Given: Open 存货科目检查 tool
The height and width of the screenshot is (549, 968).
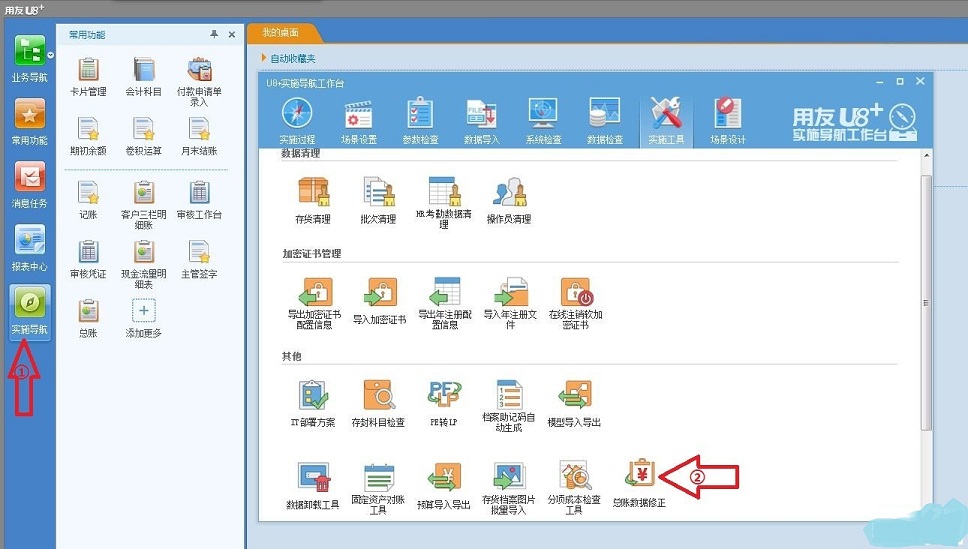Looking at the screenshot, I should (378, 403).
